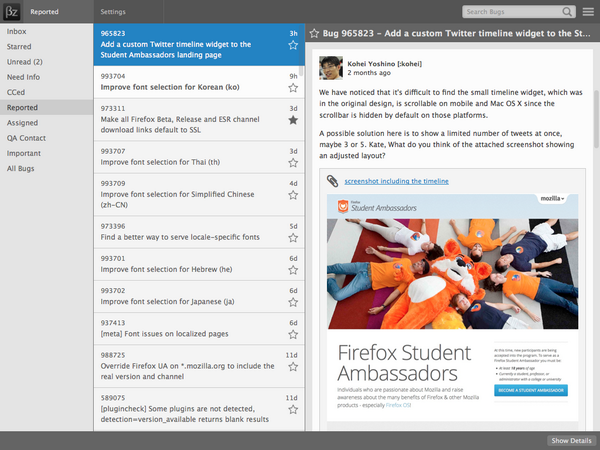Open the hamburger menu icon
The height and width of the screenshot is (450, 600).
click(x=588, y=12)
